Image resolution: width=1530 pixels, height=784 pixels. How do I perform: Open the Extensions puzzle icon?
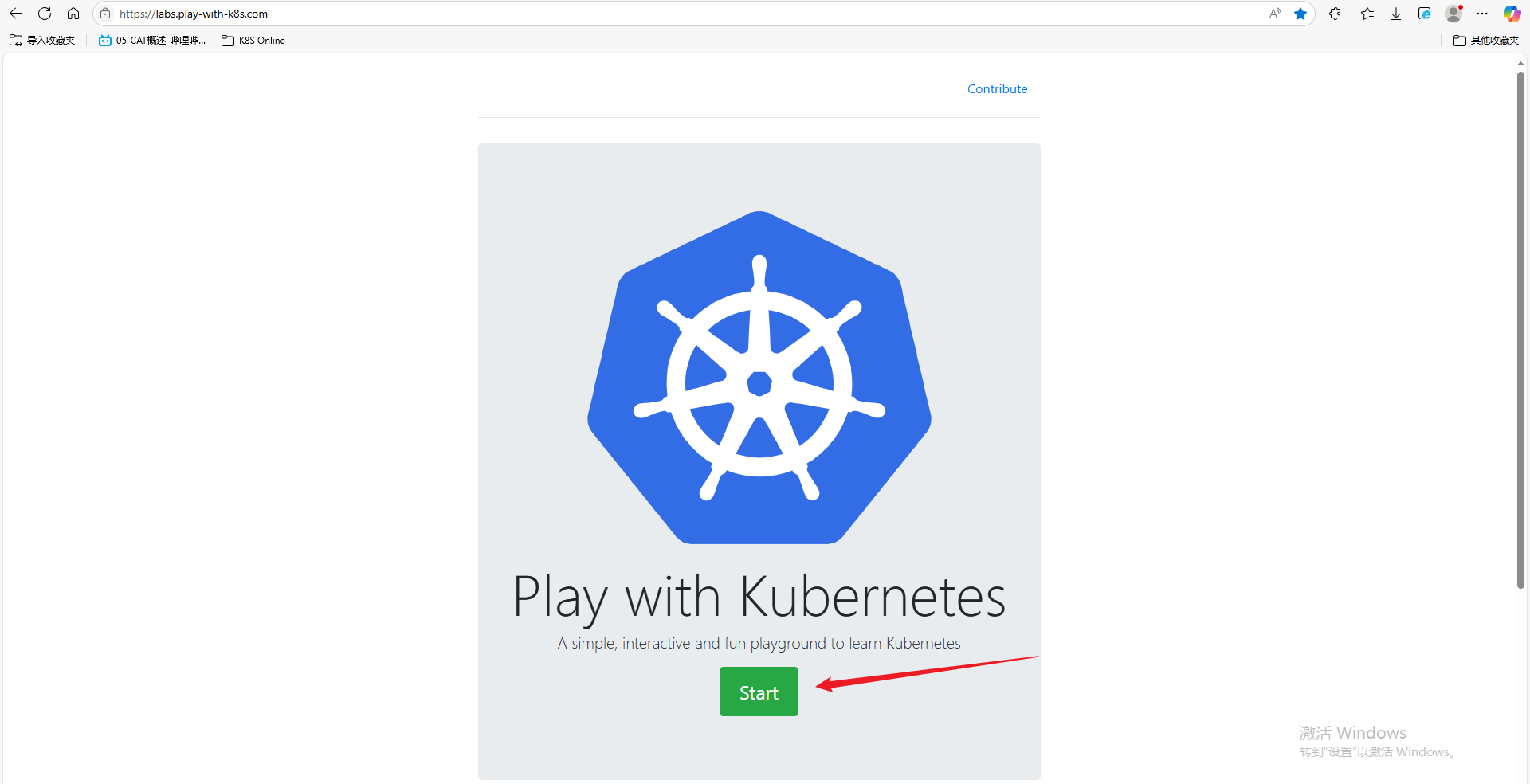click(x=1335, y=14)
